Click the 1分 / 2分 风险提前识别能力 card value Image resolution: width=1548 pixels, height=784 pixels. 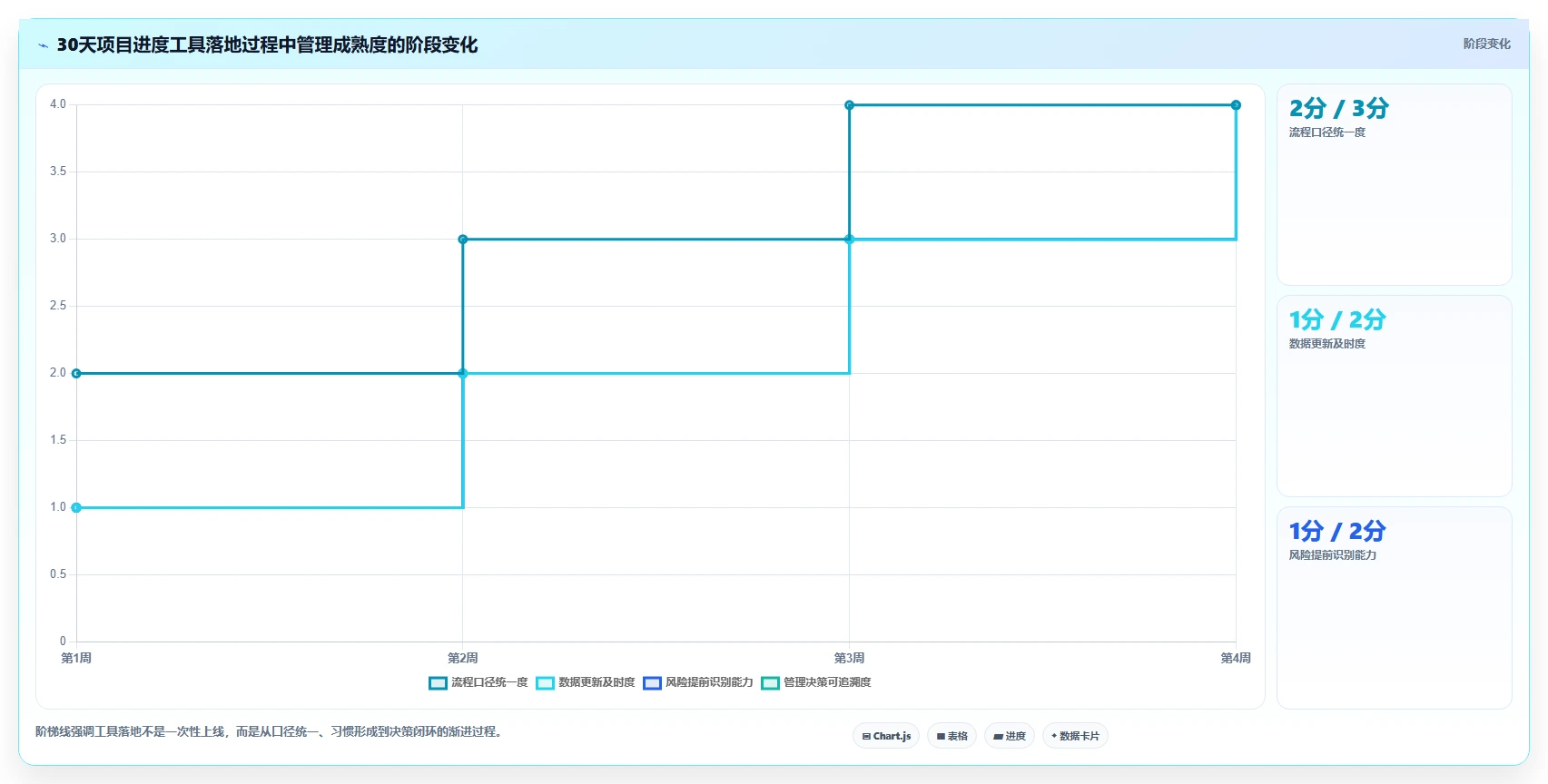click(1337, 531)
